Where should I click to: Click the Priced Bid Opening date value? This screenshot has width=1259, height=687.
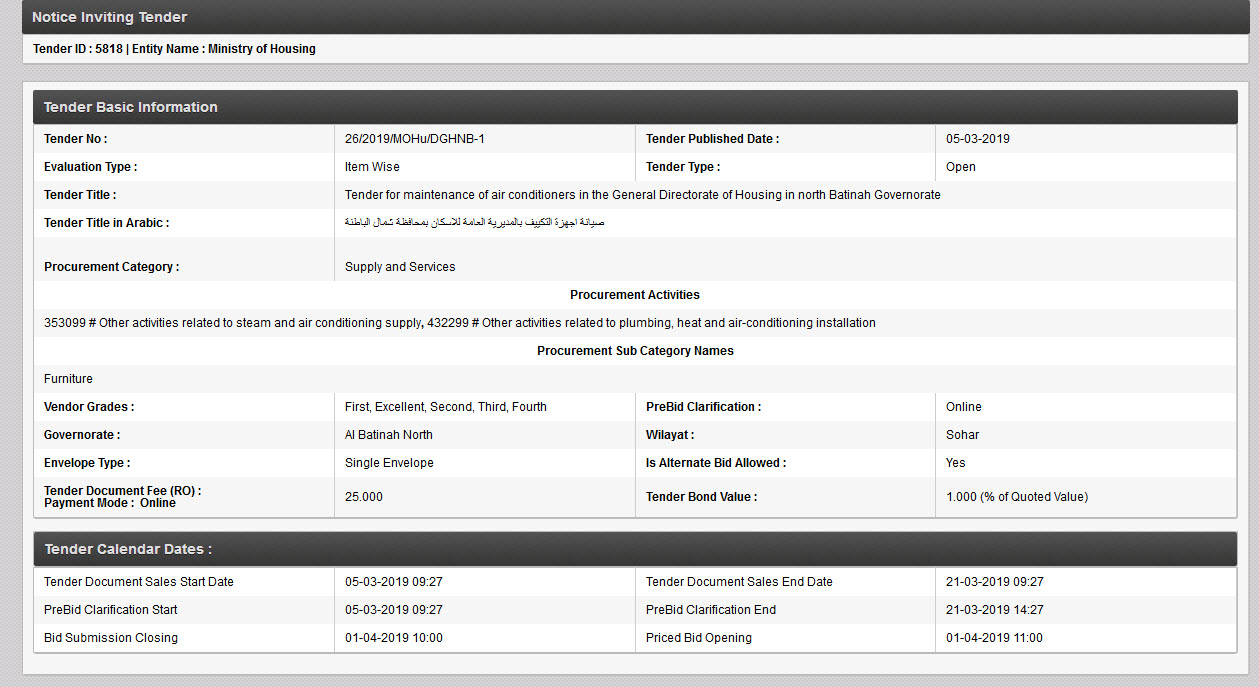pos(993,638)
